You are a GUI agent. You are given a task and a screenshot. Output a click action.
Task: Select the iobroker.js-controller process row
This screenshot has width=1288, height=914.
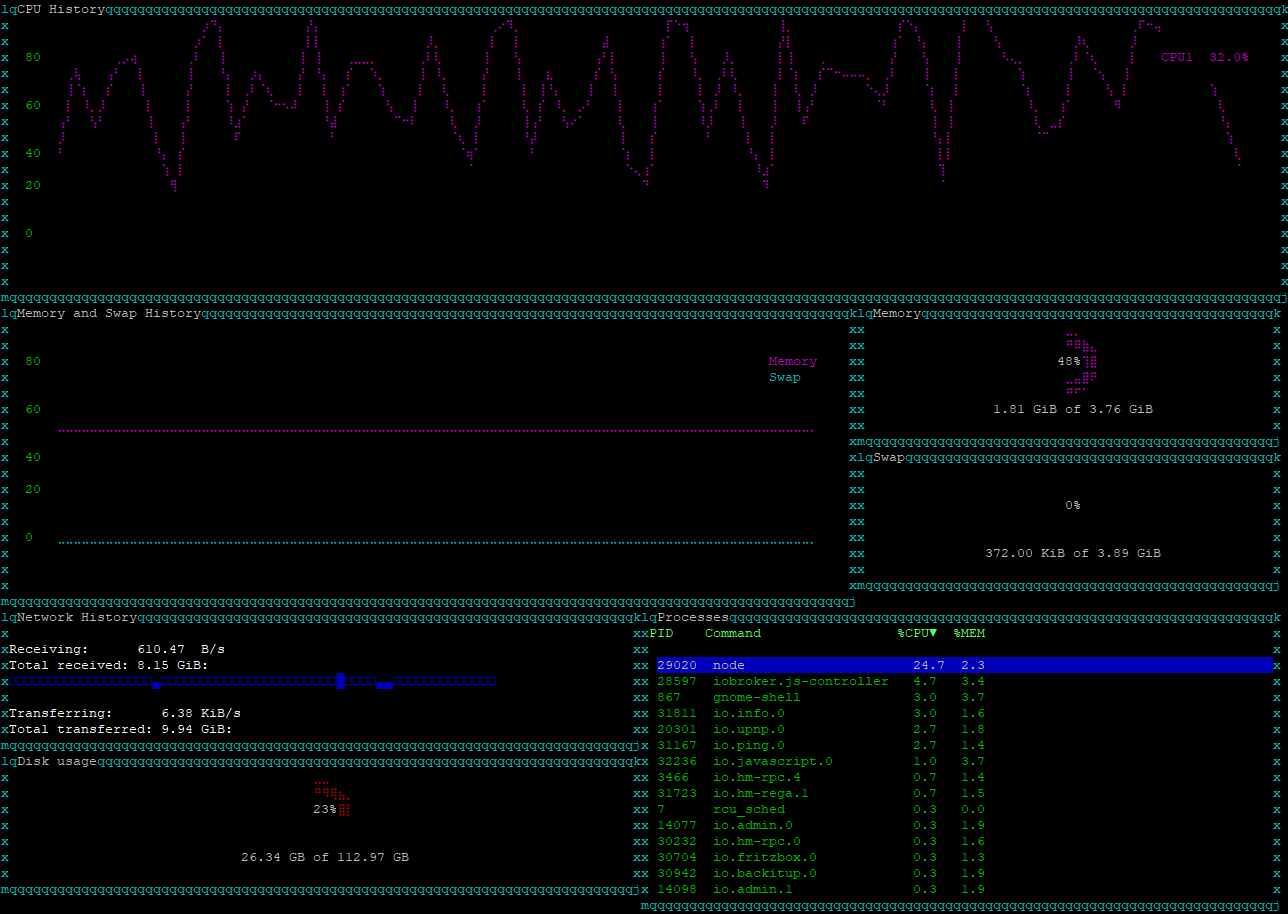[x=965, y=681]
